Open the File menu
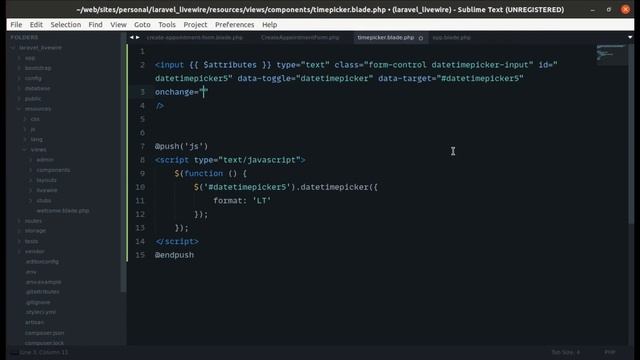This screenshot has height=360, width=640. tap(16, 24)
